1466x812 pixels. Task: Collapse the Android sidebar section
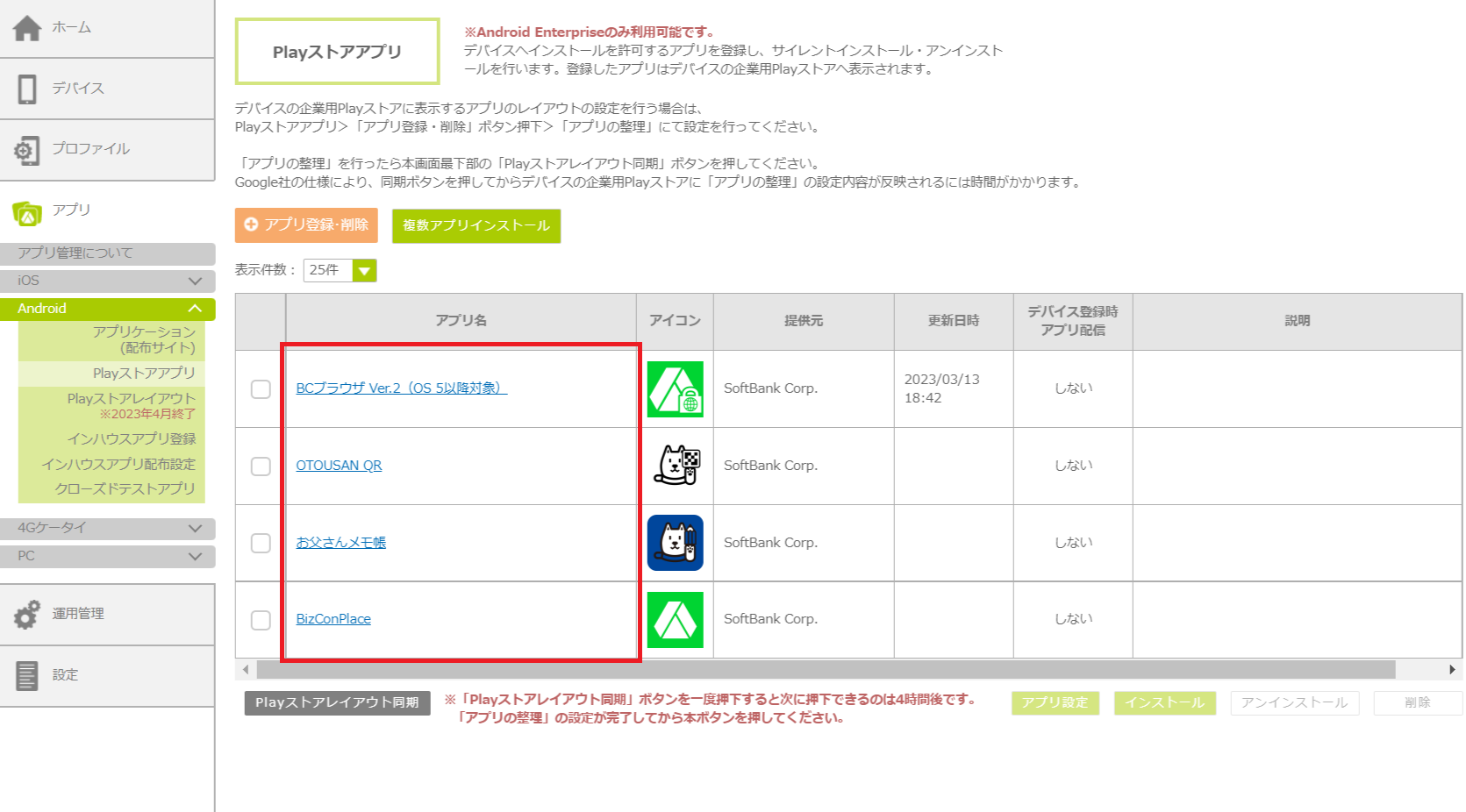pos(107,309)
